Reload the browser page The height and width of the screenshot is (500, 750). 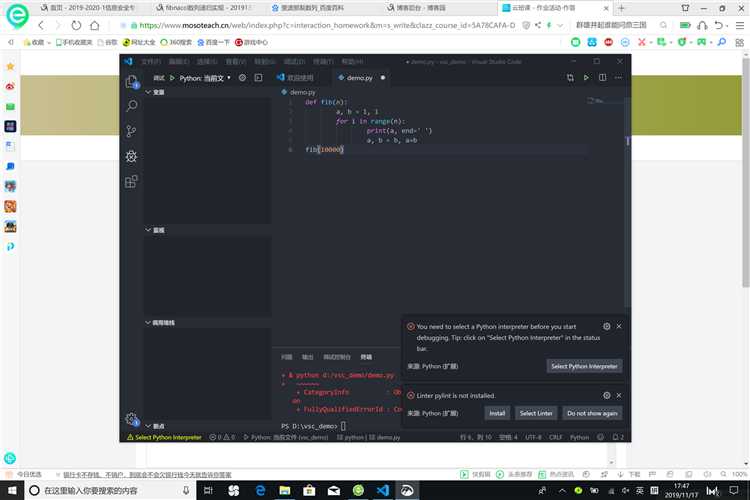(x=76, y=25)
